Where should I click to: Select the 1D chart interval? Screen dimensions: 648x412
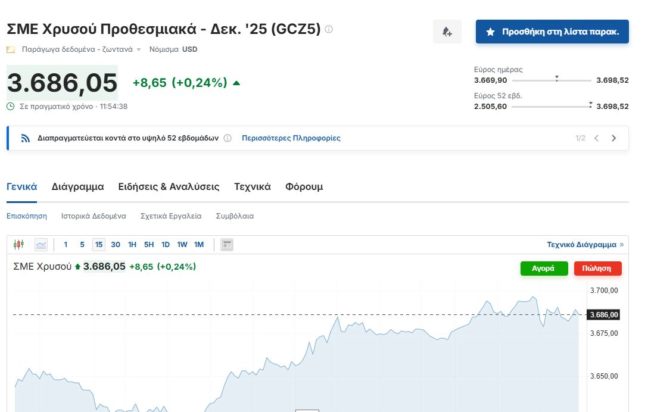point(165,244)
